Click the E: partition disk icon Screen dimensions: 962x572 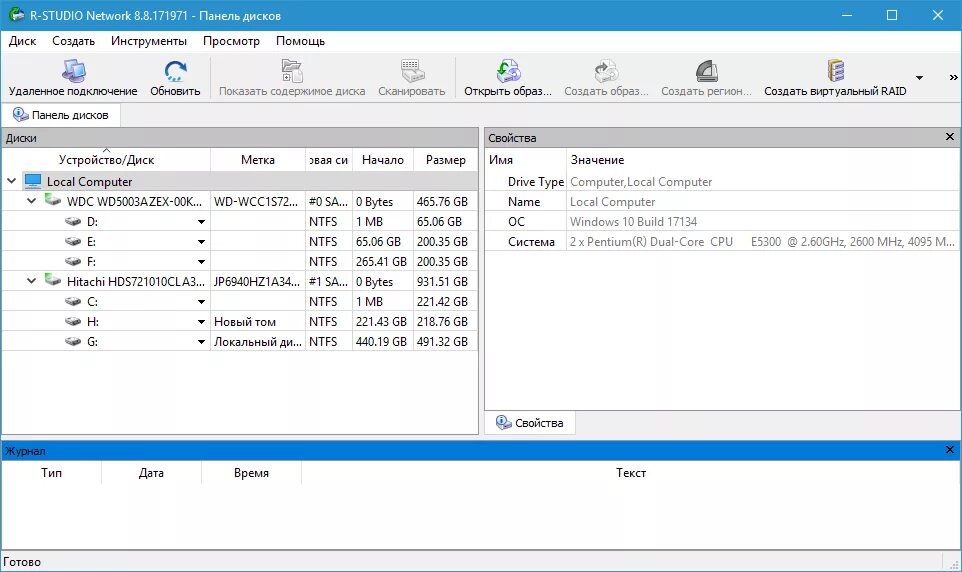click(x=73, y=241)
